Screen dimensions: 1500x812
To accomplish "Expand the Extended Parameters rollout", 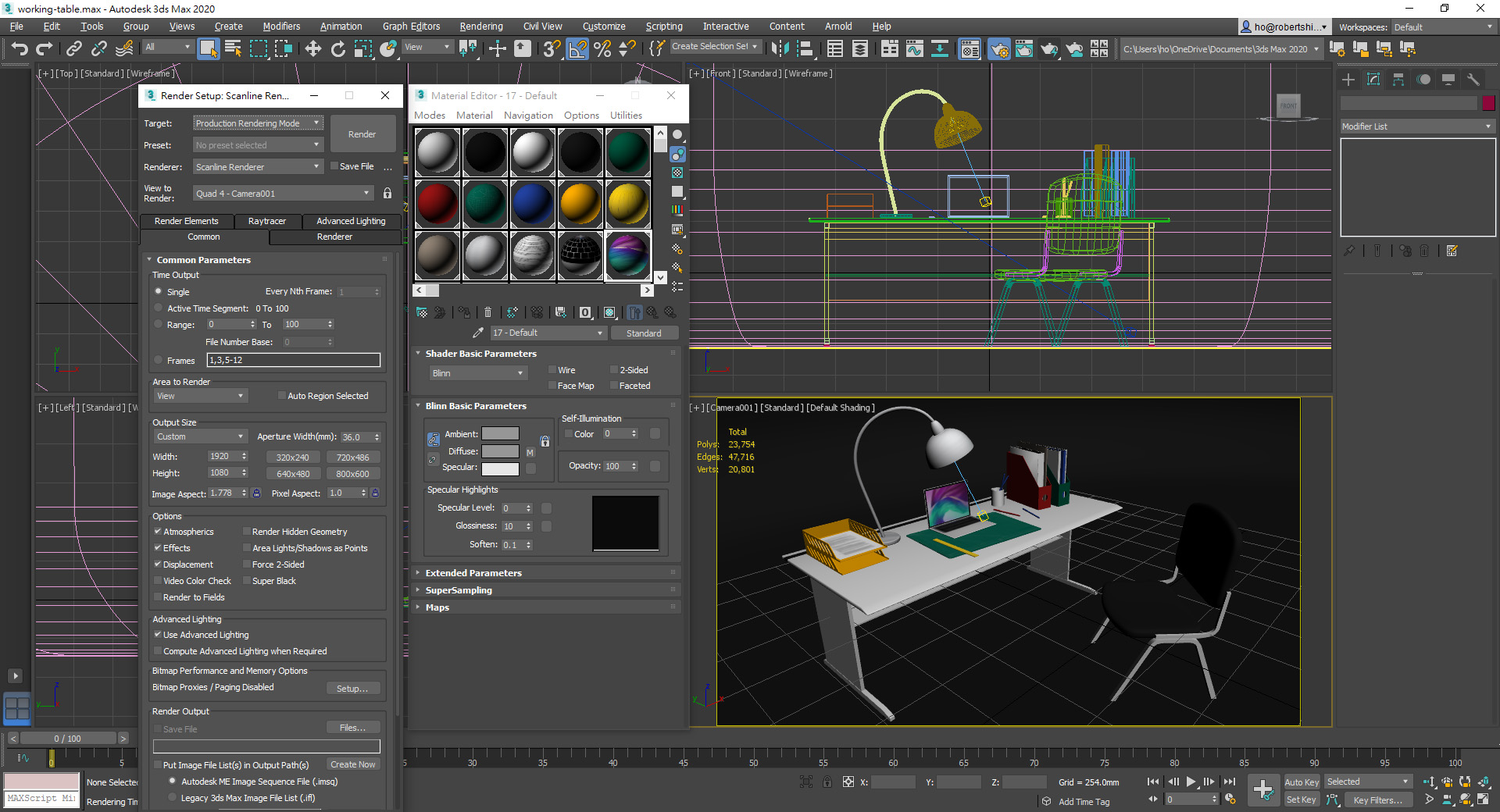I will tap(473, 573).
